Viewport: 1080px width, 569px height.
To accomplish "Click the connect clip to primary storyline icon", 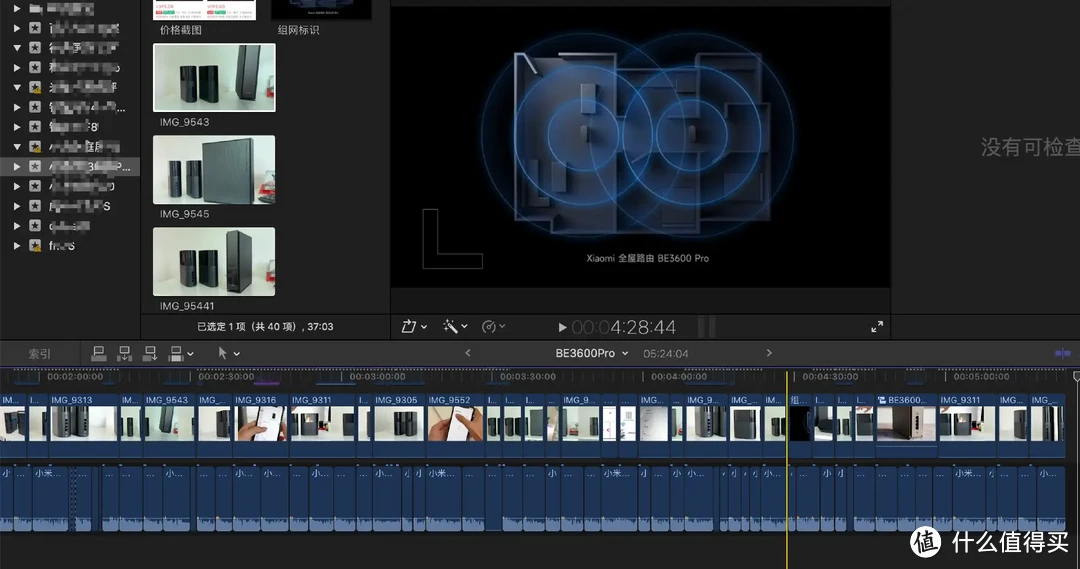I will pos(99,353).
